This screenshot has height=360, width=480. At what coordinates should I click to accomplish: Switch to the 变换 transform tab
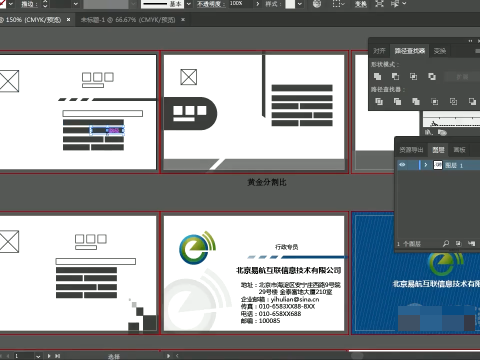(x=440, y=51)
